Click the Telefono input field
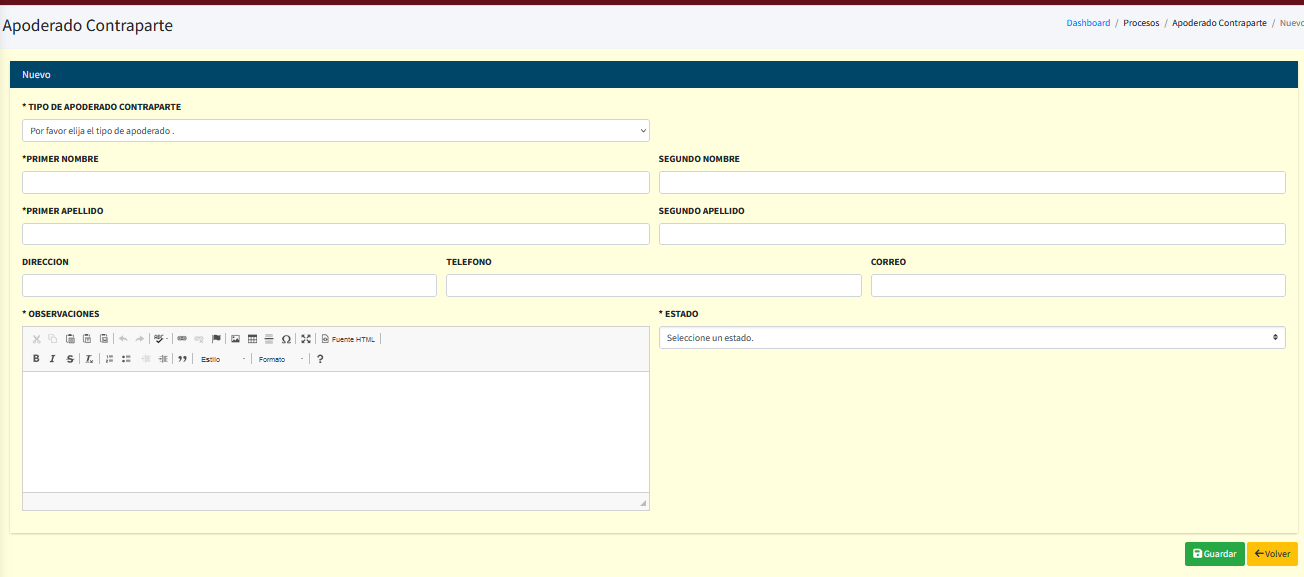 click(x=654, y=286)
